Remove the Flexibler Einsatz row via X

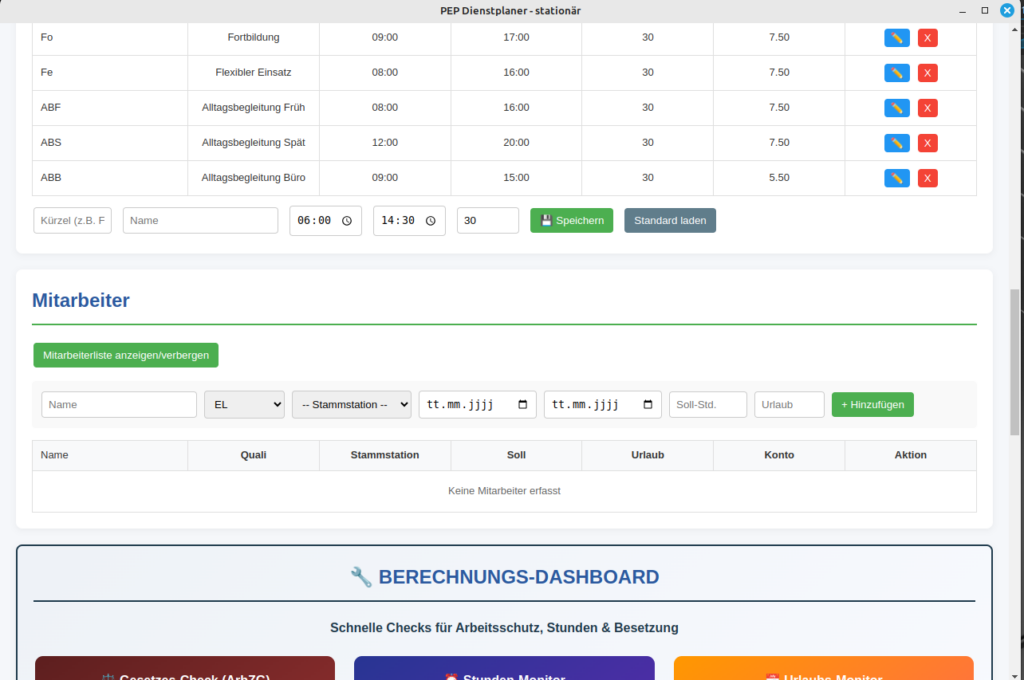coord(927,73)
